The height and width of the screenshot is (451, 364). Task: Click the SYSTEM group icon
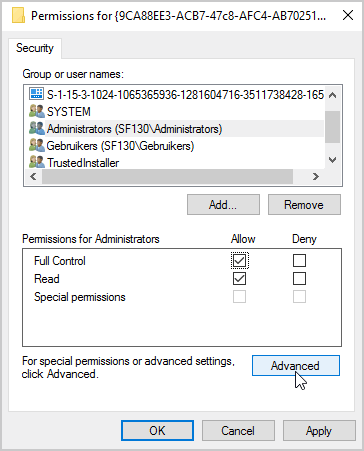37,111
